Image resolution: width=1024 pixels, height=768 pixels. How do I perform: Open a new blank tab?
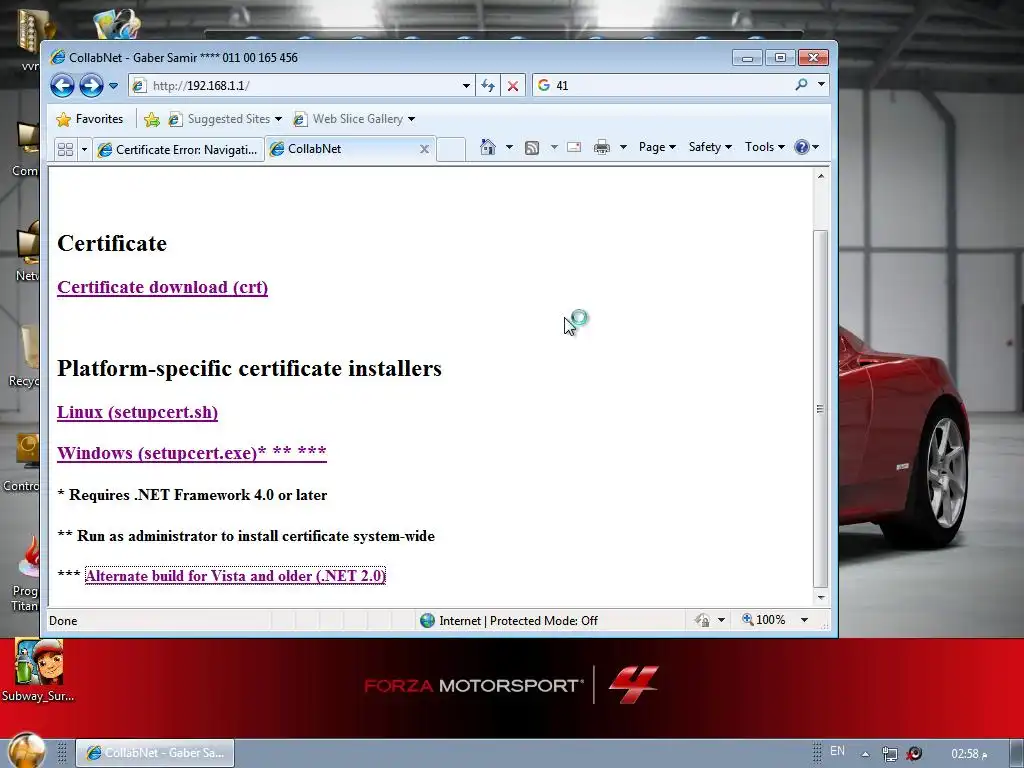(x=451, y=149)
